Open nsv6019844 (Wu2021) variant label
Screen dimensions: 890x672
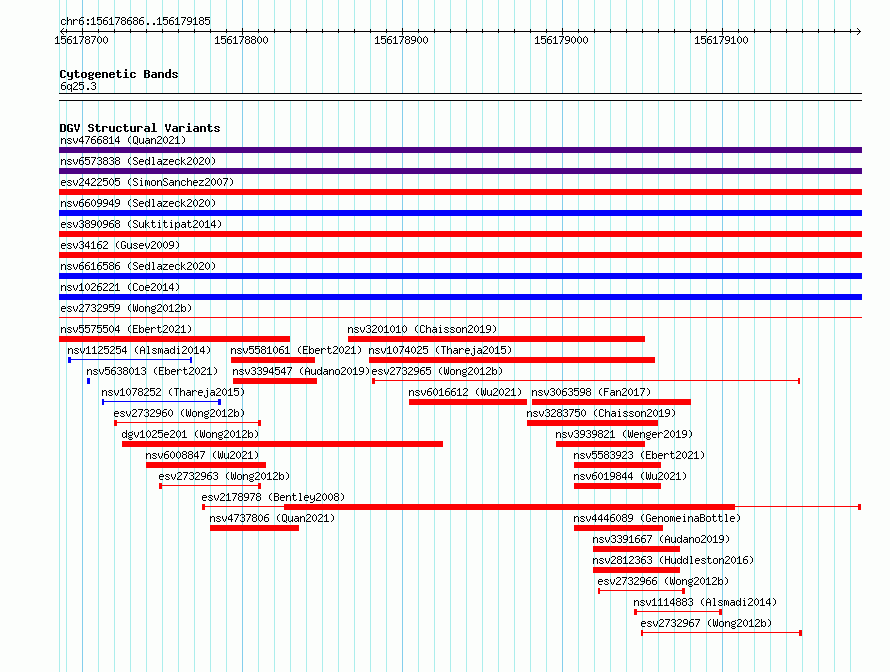(x=630, y=476)
